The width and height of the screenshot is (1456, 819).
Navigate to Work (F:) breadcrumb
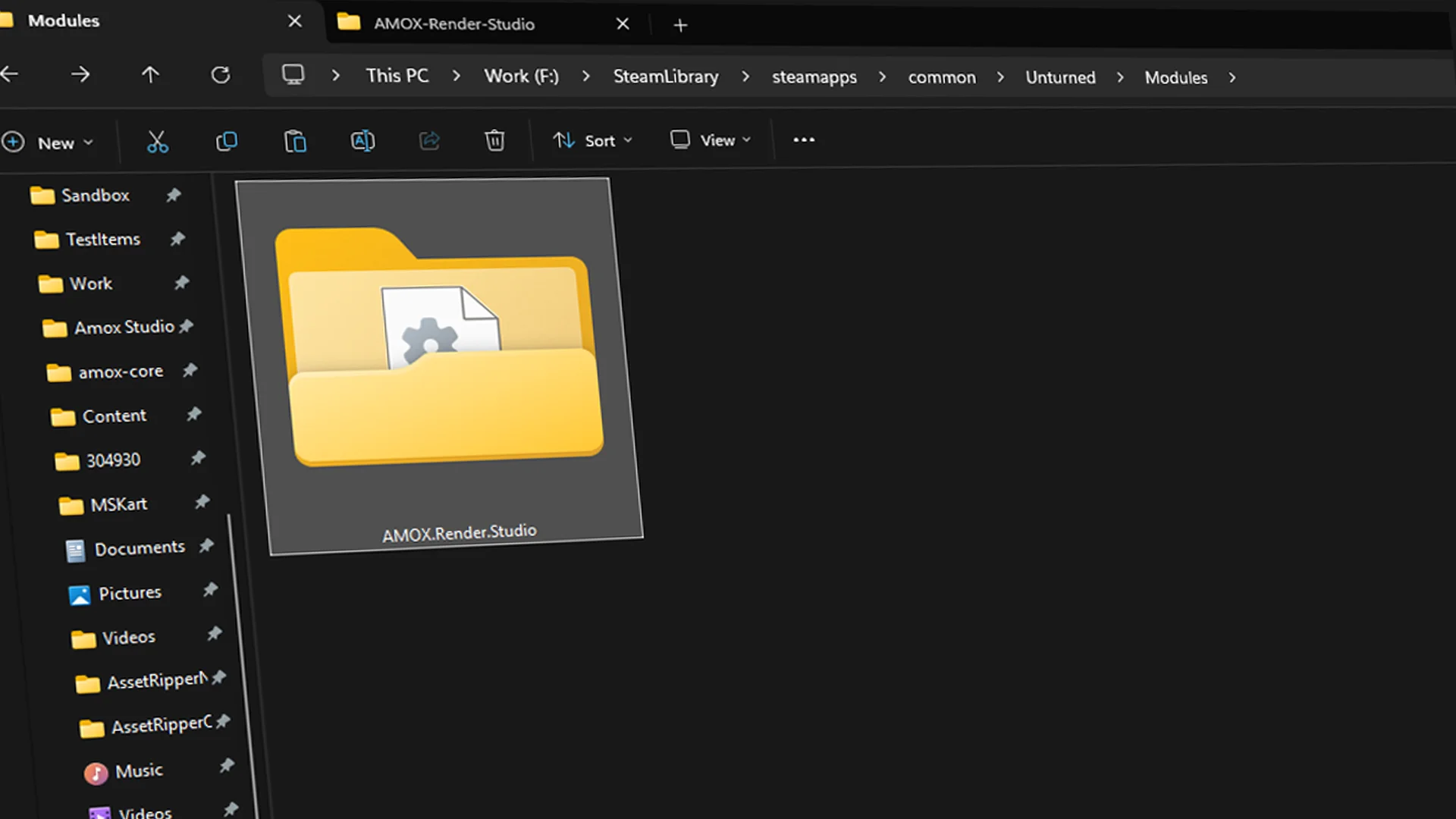[522, 76]
